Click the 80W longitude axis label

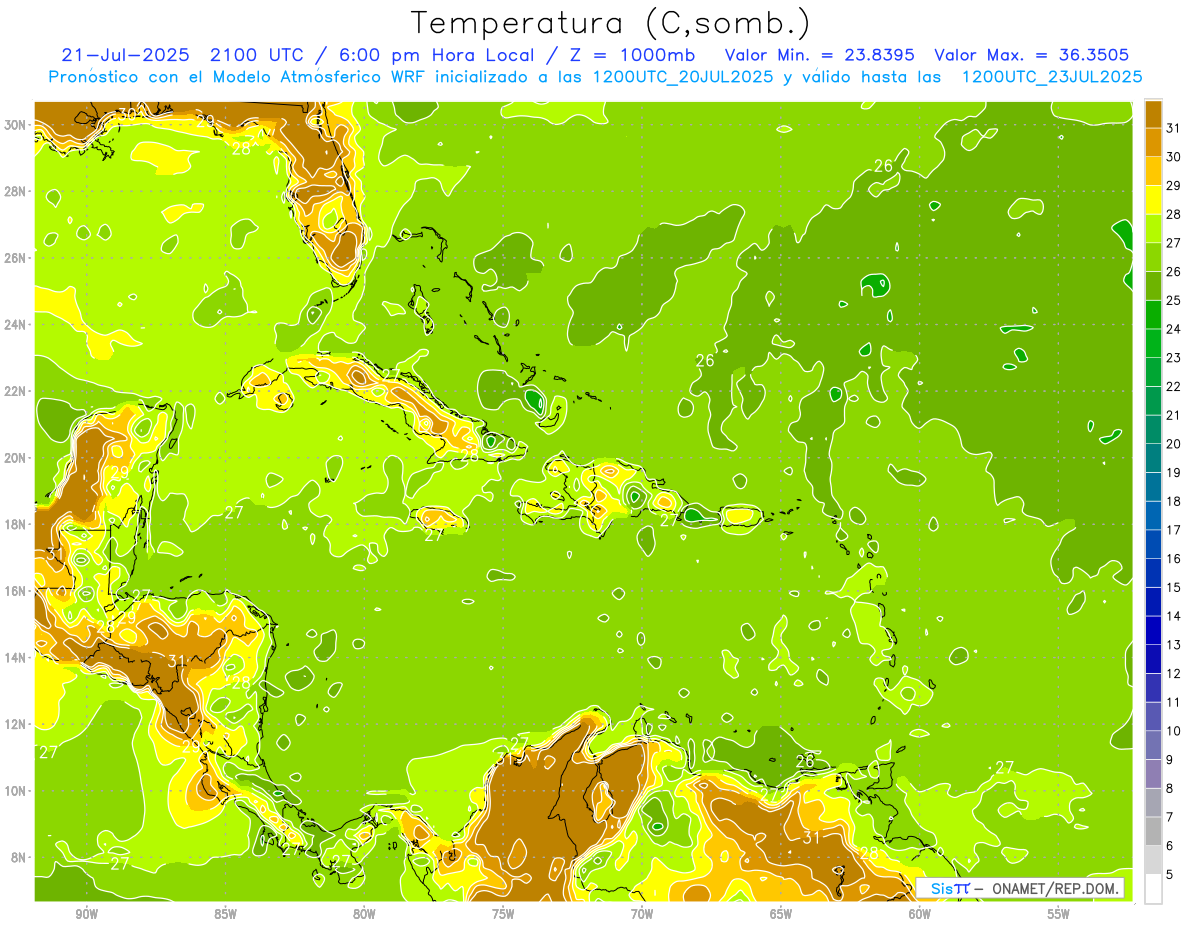(364, 914)
